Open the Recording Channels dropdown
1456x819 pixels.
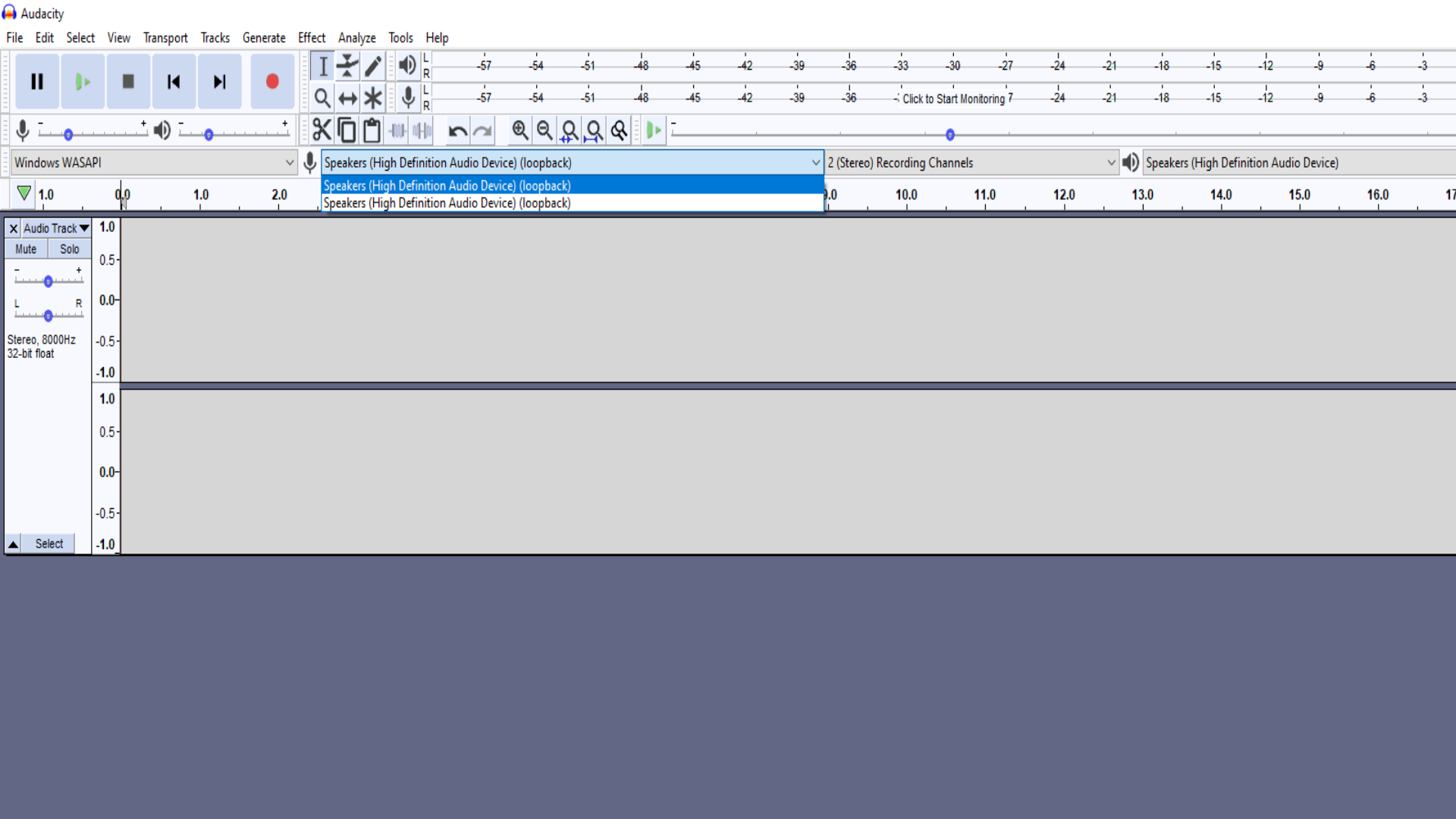(972, 162)
